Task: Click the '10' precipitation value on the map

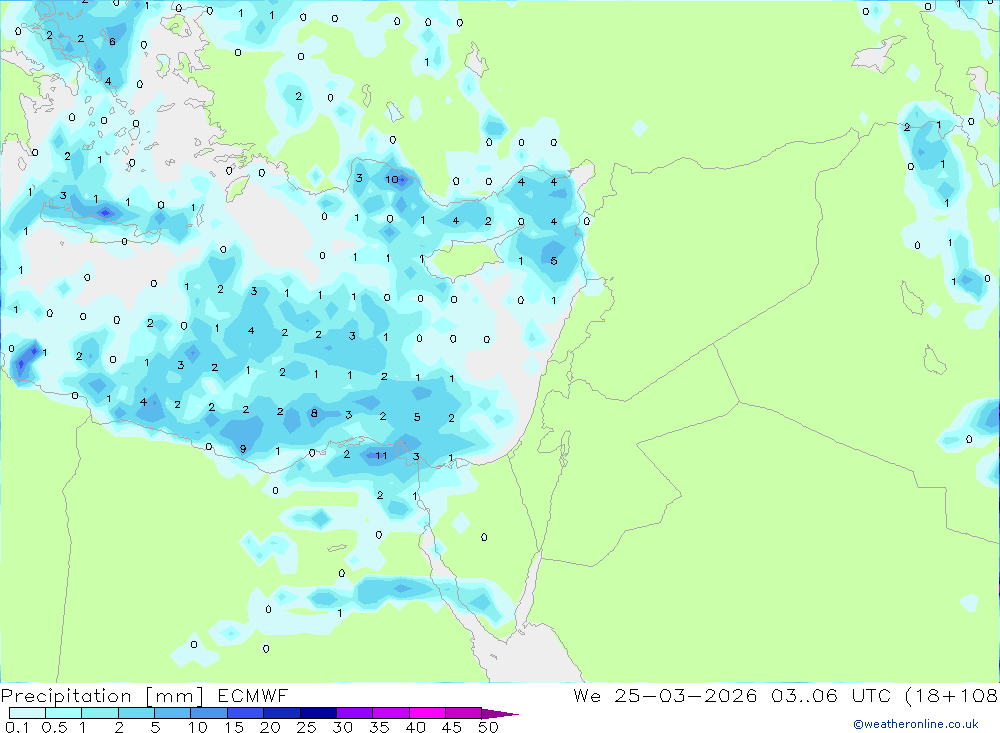Action: [x=391, y=180]
